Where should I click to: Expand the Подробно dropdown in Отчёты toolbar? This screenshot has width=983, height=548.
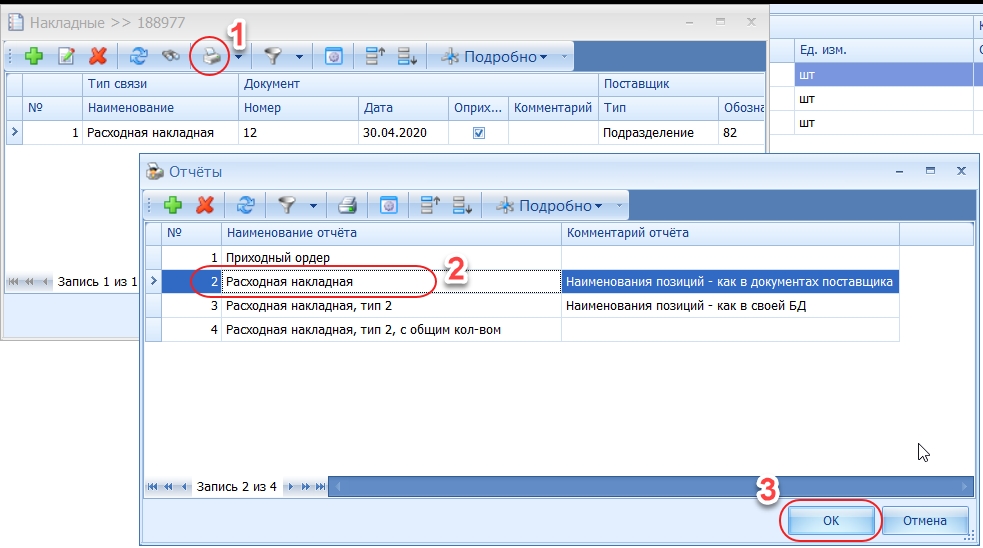click(598, 206)
